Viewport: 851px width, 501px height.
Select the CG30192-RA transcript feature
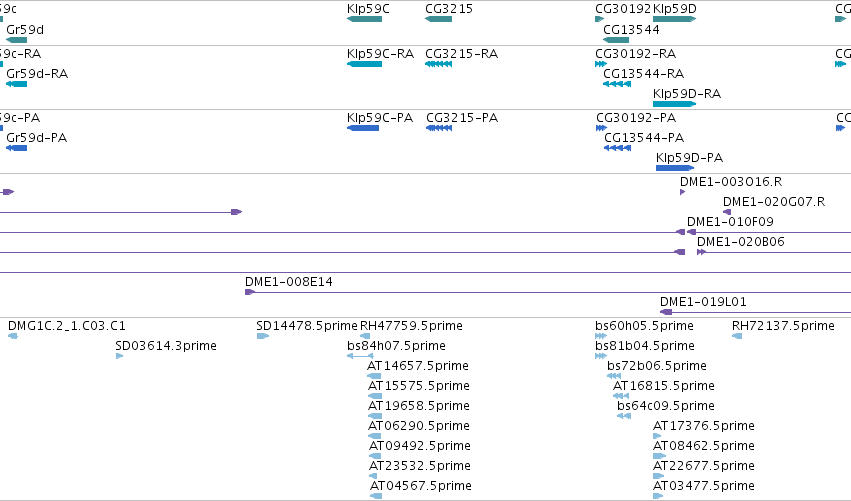(601, 64)
